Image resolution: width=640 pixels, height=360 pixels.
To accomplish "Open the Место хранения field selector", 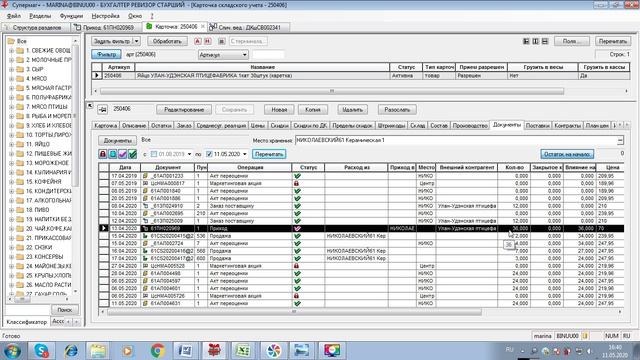I will [620, 140].
